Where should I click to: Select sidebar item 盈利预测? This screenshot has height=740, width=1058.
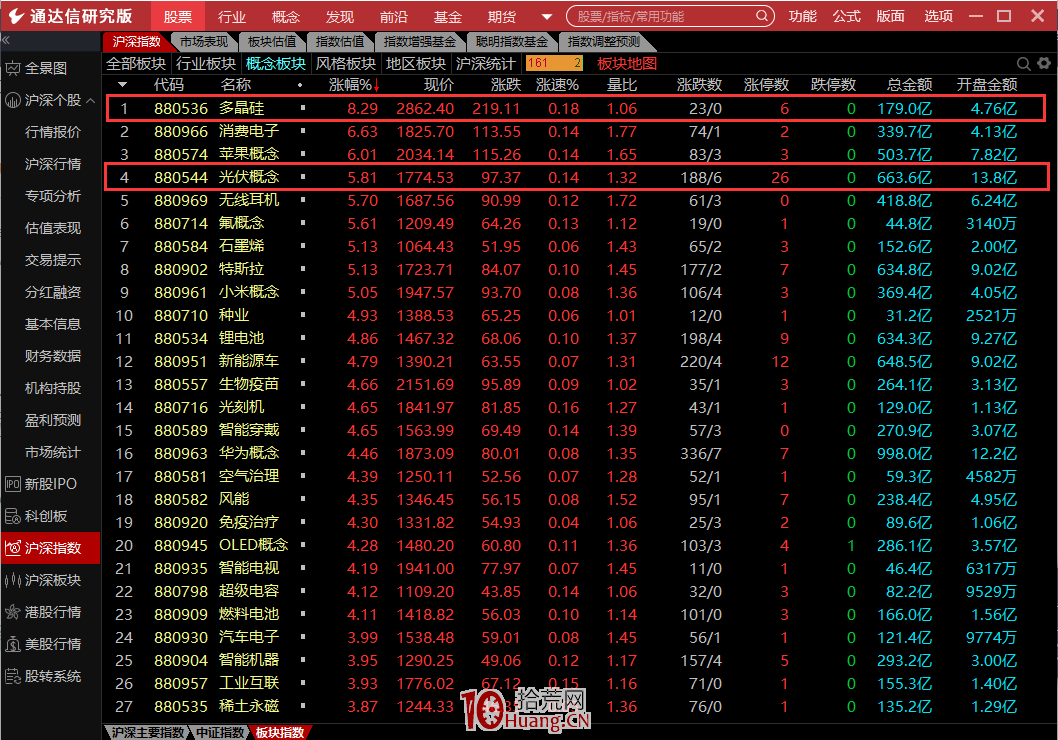coord(53,420)
